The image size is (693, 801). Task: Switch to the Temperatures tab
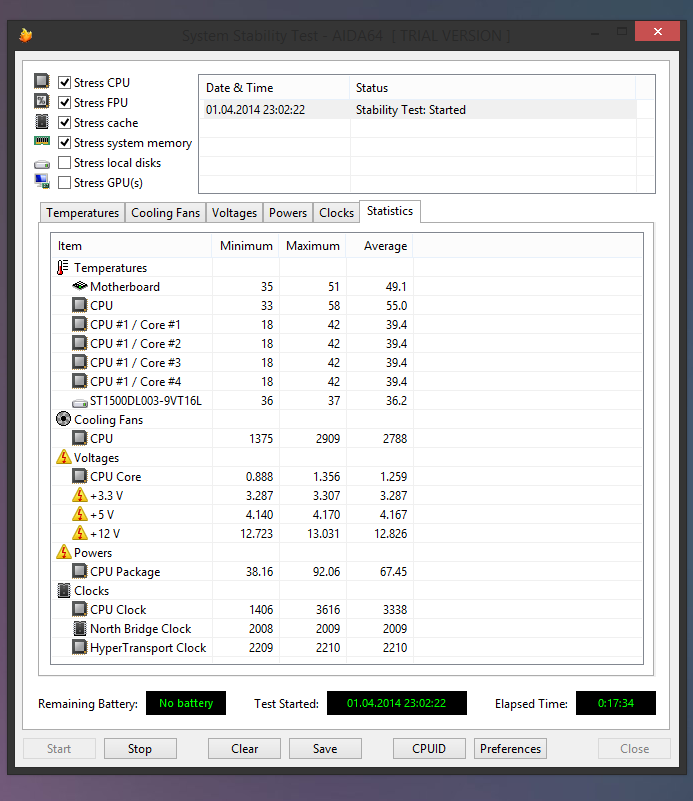[x=82, y=213]
